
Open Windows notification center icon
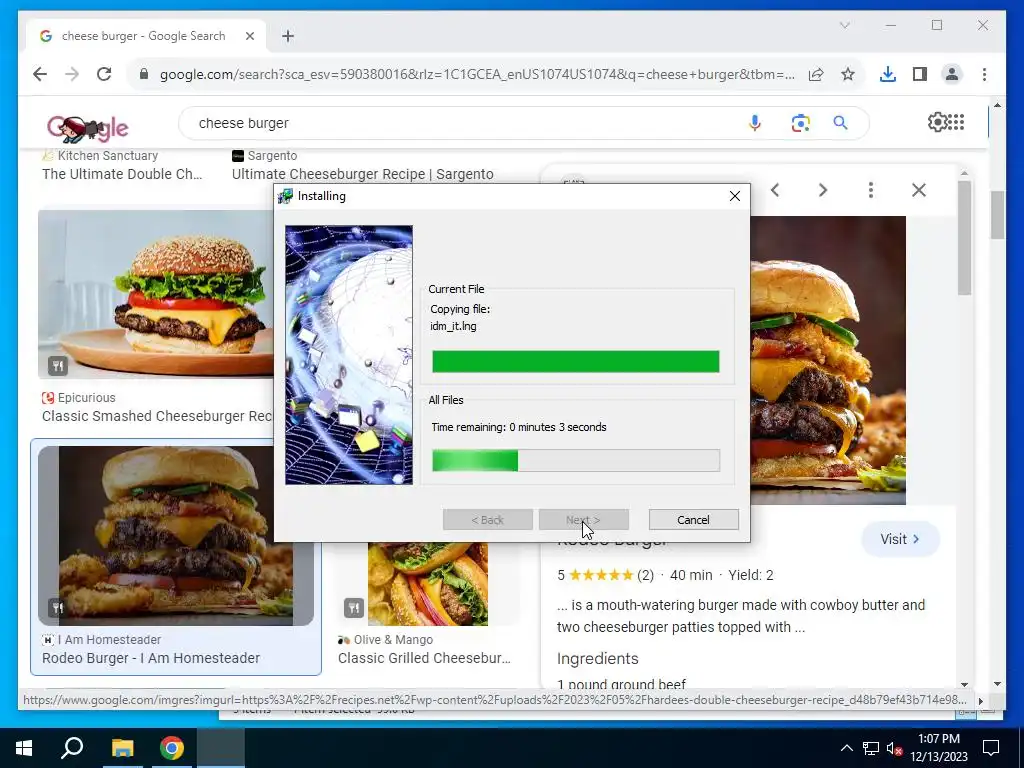pos(991,748)
